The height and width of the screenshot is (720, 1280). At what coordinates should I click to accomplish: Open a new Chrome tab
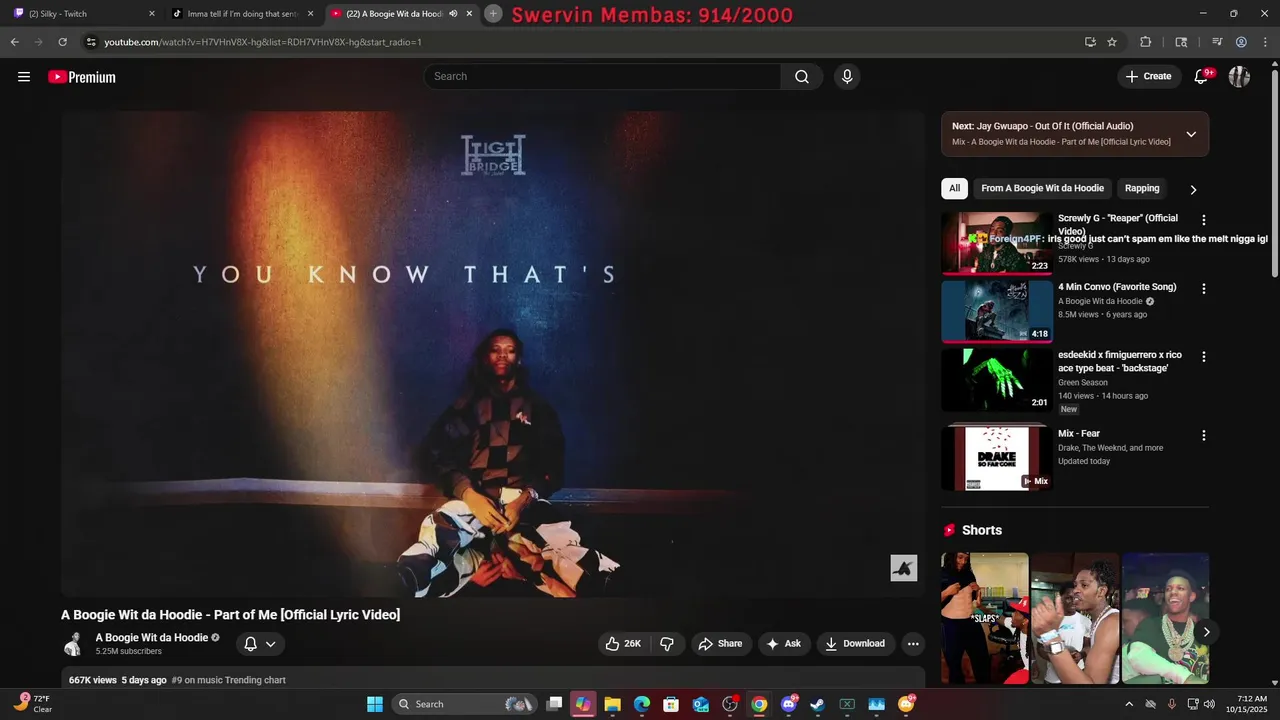(493, 14)
